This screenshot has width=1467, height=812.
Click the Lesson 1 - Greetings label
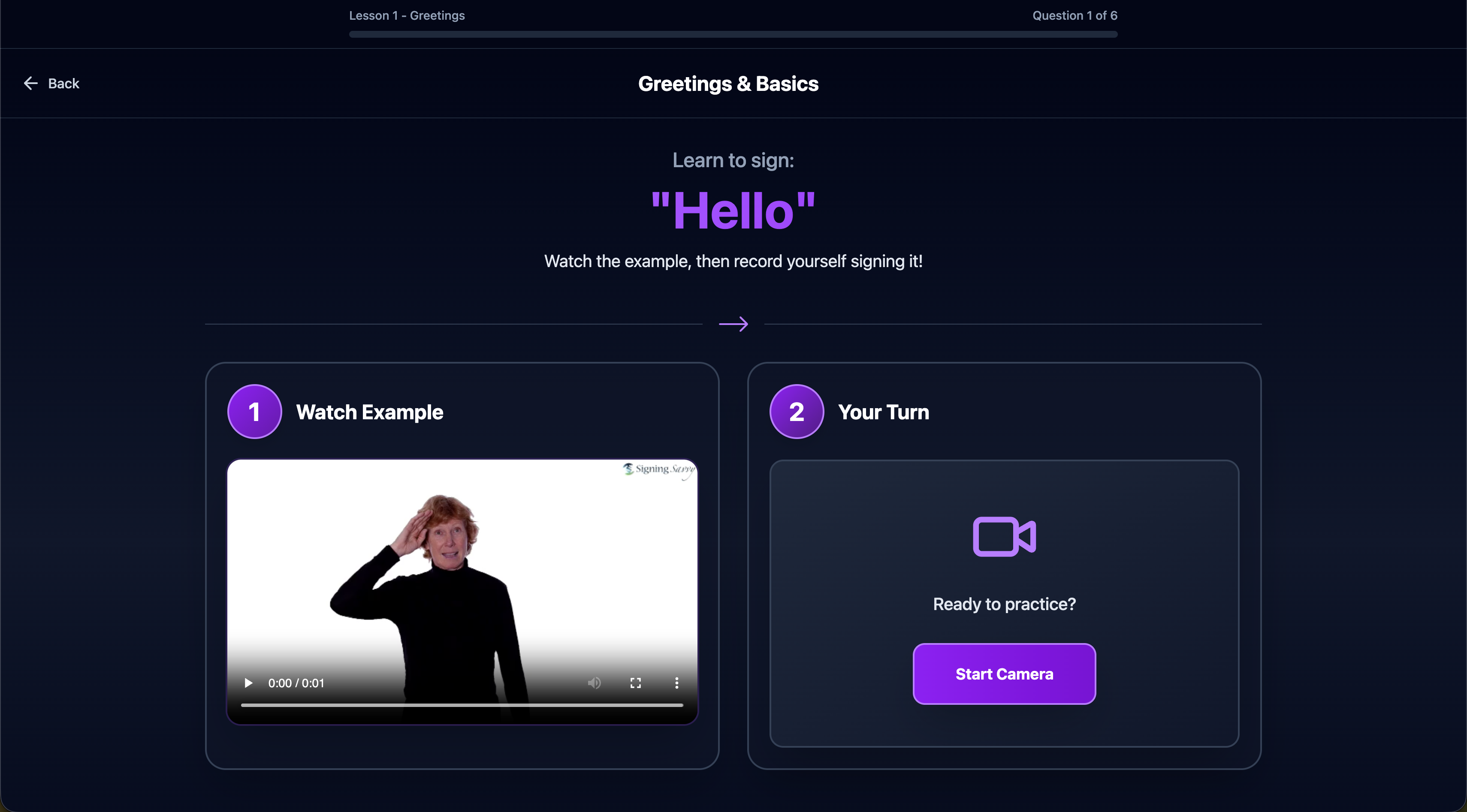pos(407,15)
